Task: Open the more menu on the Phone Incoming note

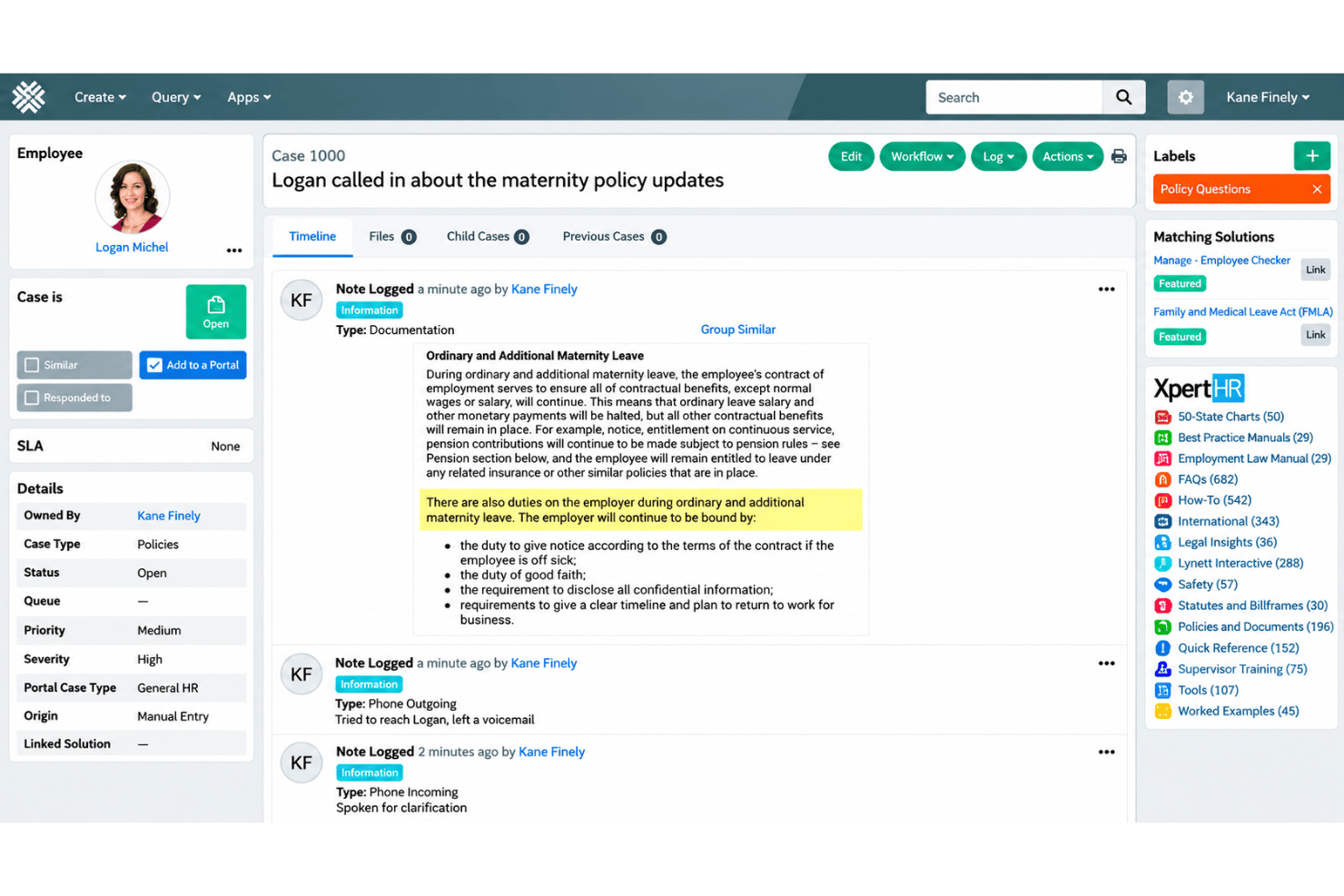Action: [1106, 752]
